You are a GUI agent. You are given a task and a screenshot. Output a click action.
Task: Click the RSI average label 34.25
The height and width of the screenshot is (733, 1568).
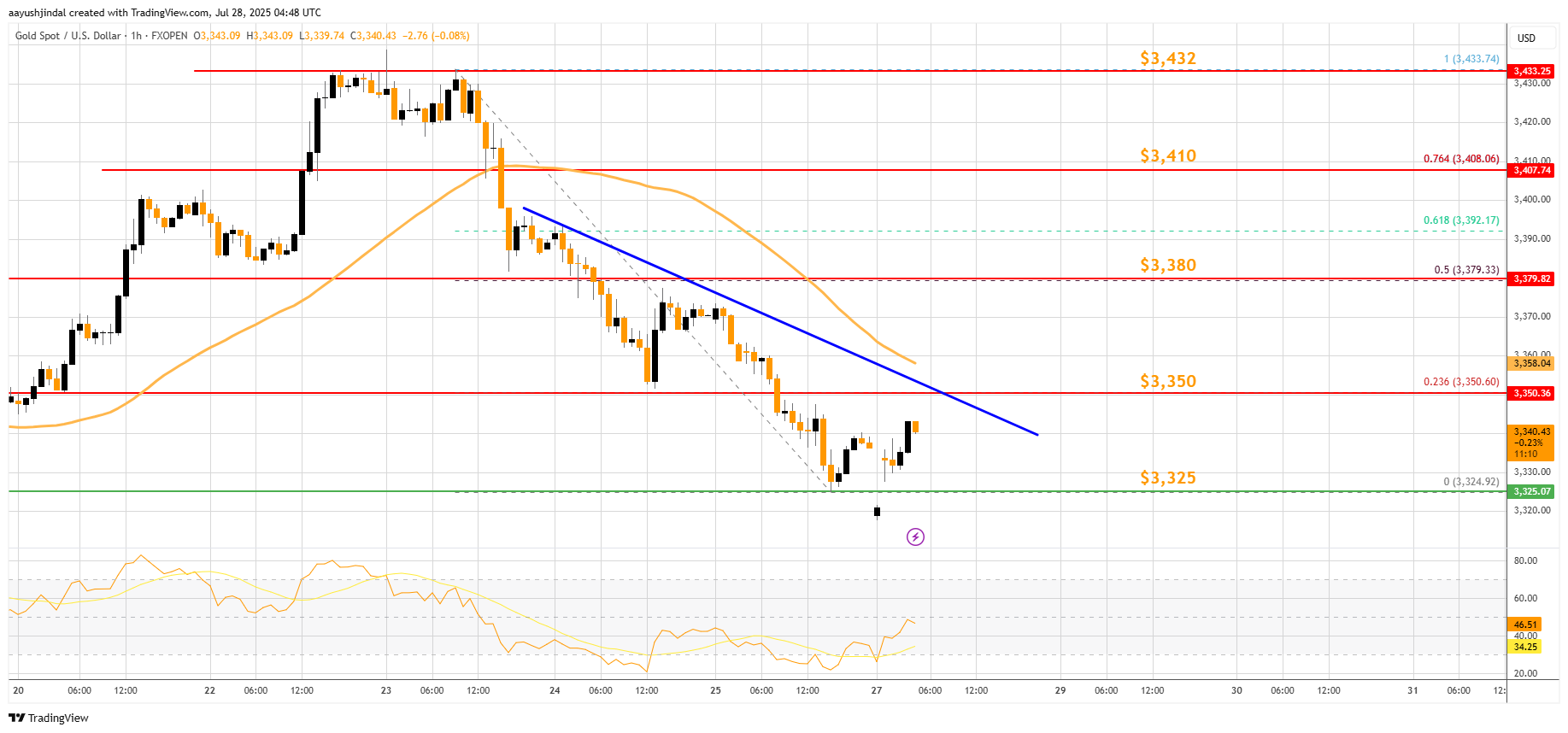(1526, 647)
